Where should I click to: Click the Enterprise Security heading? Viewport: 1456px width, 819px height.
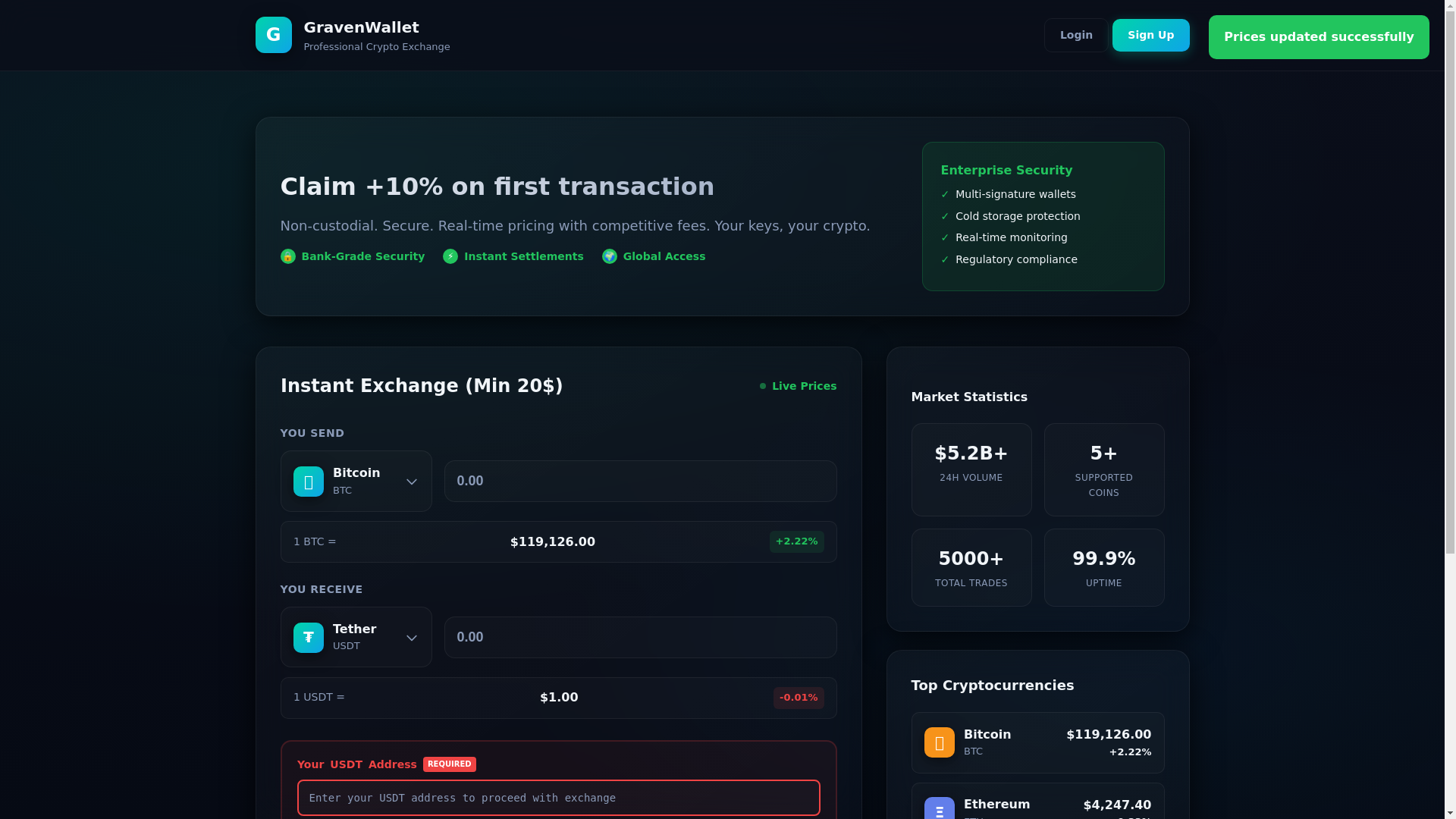(x=1006, y=171)
